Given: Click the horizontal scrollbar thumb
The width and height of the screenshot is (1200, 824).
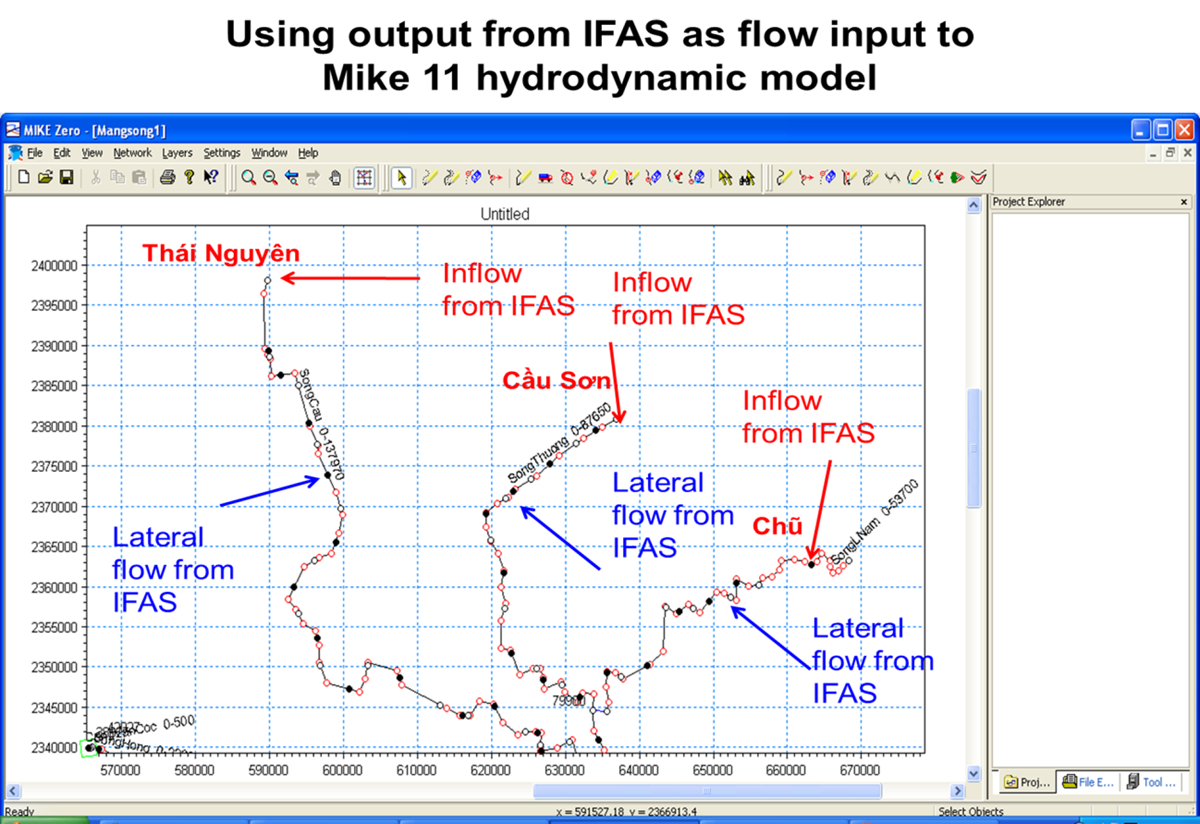Looking at the screenshot, I should tap(706, 791).
